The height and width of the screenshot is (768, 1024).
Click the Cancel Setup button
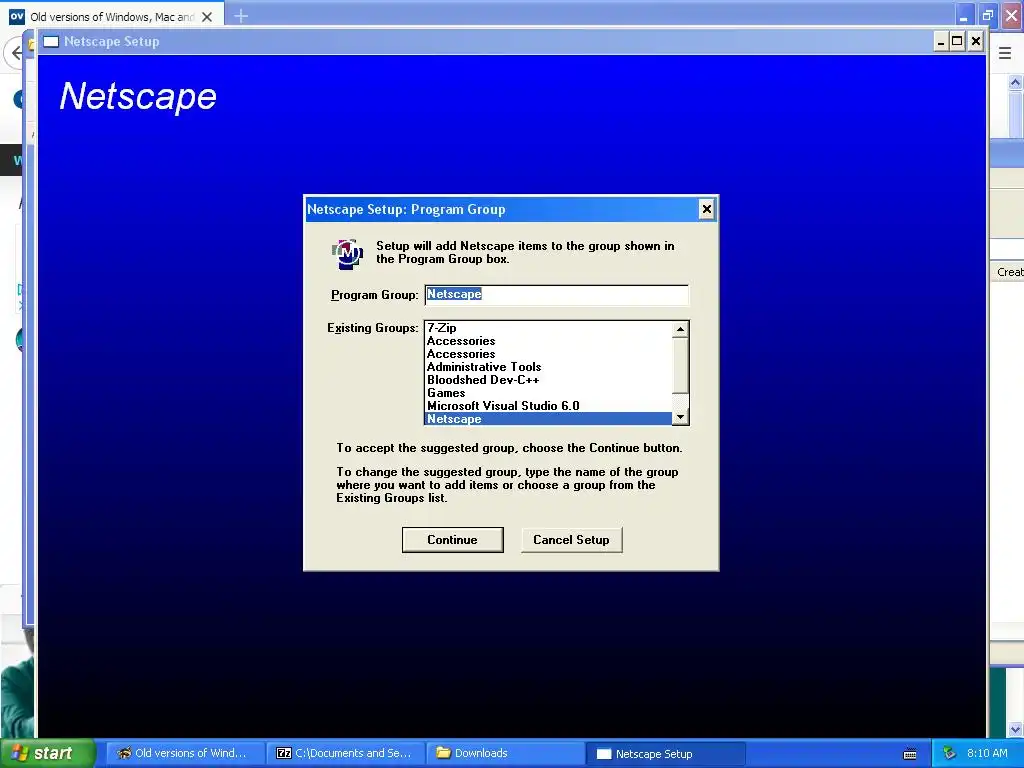(x=571, y=539)
